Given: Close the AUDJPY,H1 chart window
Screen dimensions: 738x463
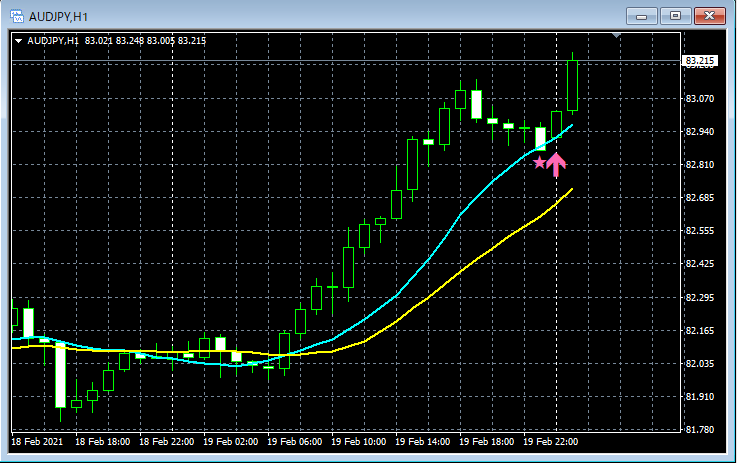Looking at the screenshot, I should point(709,16).
